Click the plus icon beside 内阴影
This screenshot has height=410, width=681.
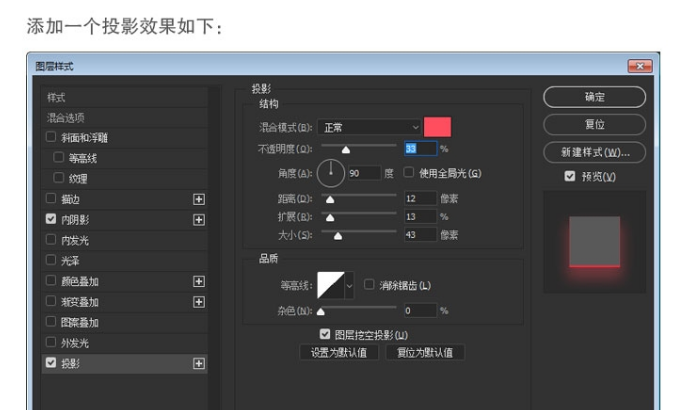pyautogui.click(x=198, y=219)
